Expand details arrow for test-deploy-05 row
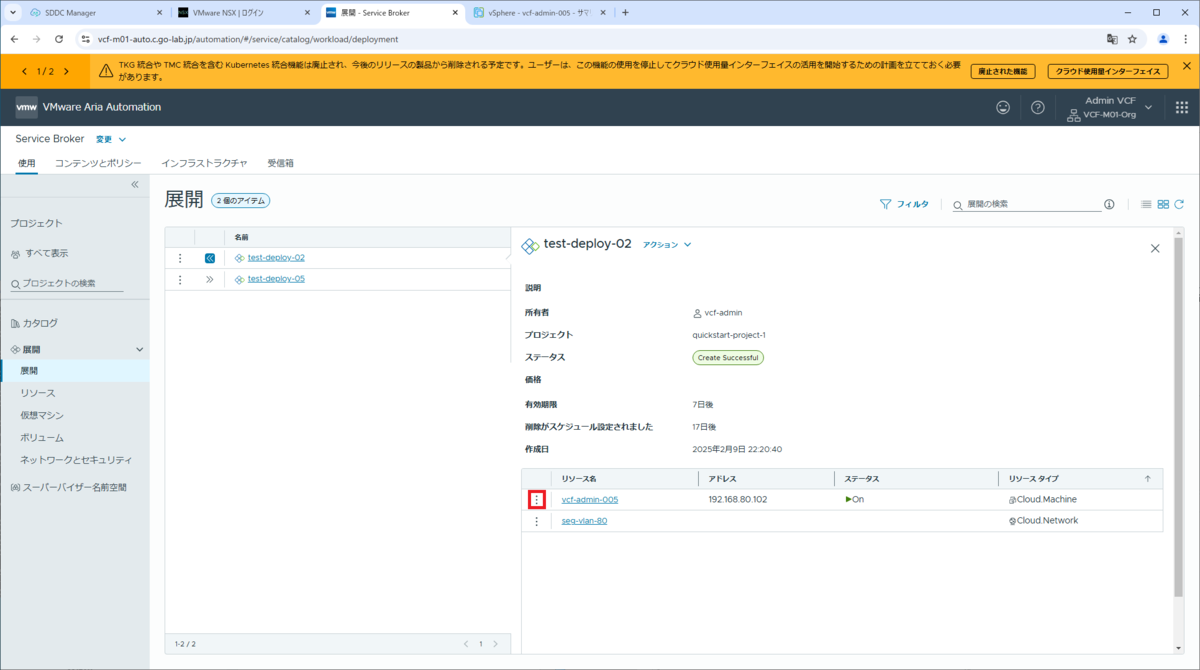The image size is (1200, 670). [210, 280]
